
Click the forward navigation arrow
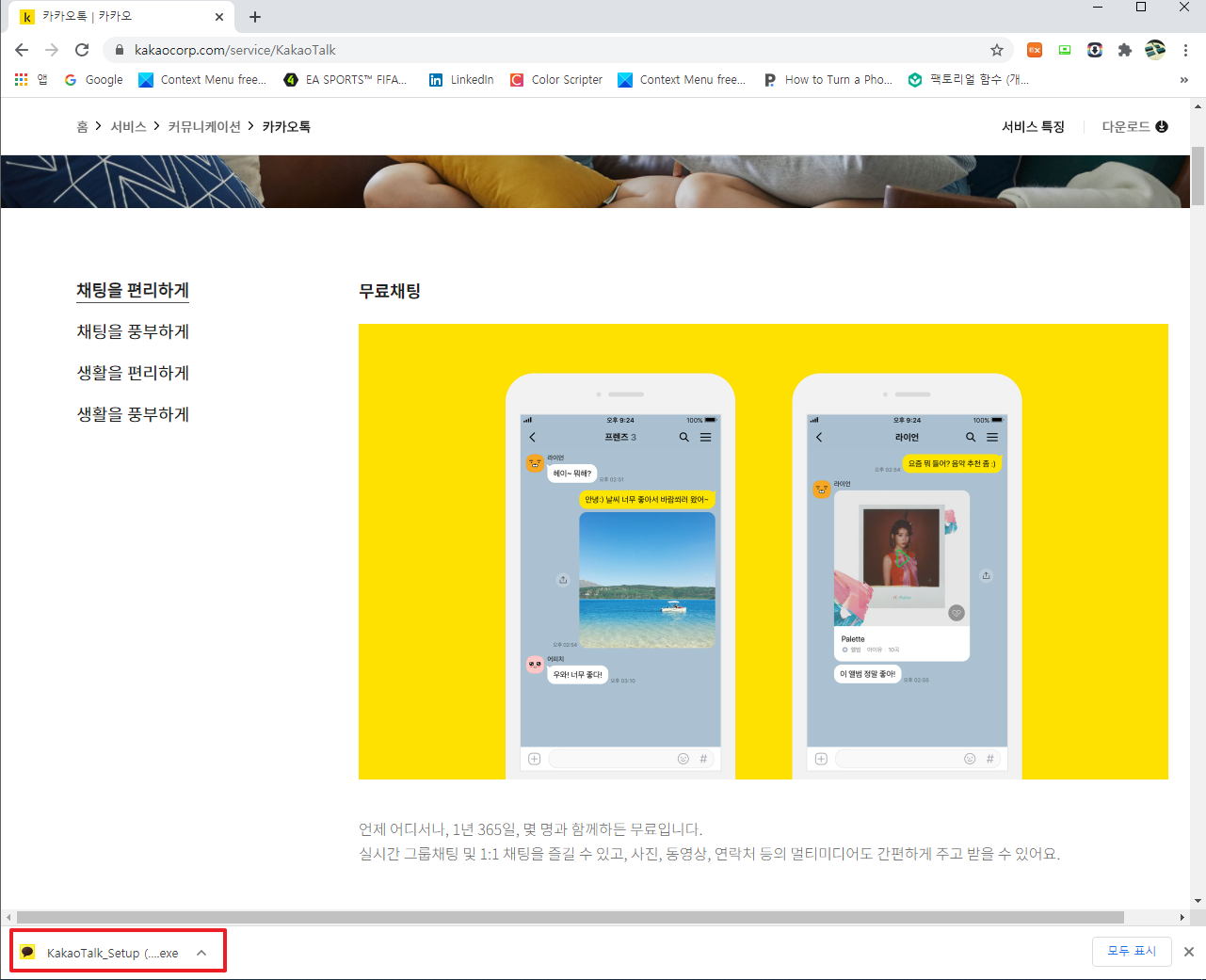52,50
